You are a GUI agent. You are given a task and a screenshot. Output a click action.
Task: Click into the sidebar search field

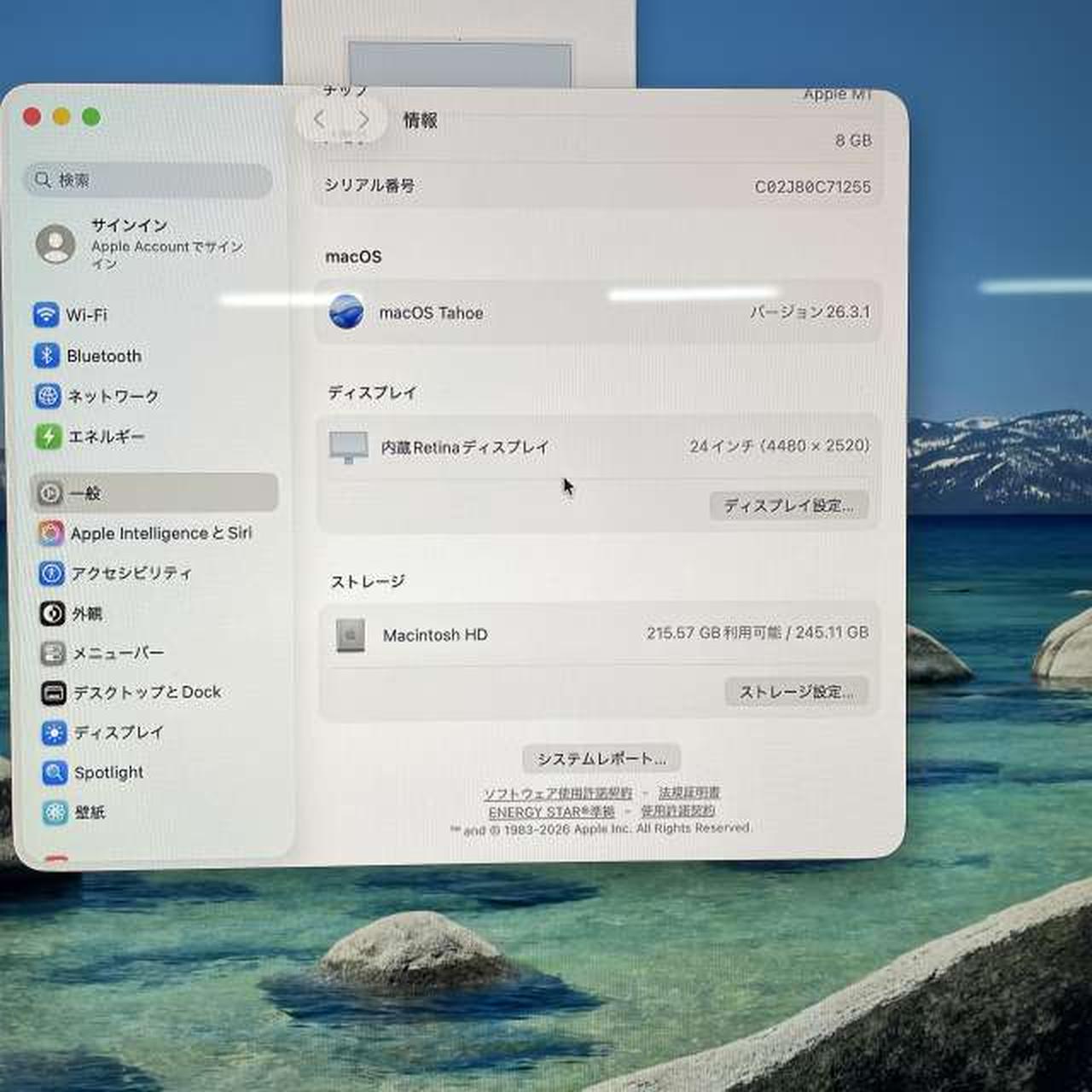(149, 180)
